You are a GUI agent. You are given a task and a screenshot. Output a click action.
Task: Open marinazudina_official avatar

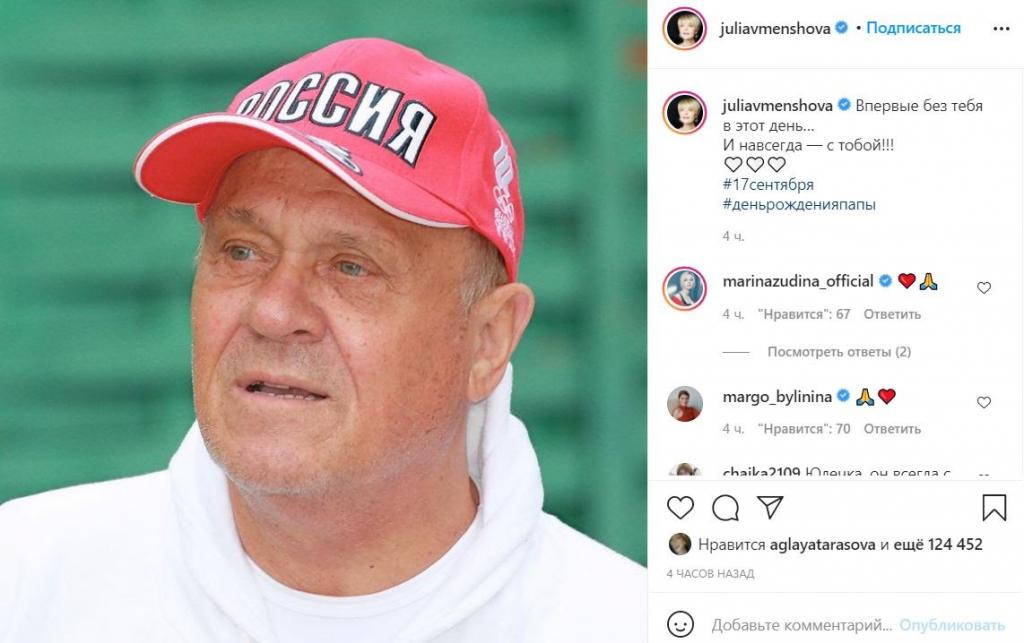point(684,289)
